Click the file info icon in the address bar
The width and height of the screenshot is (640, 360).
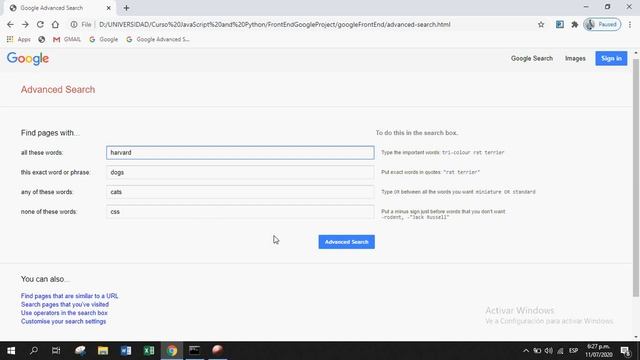pos(74,24)
